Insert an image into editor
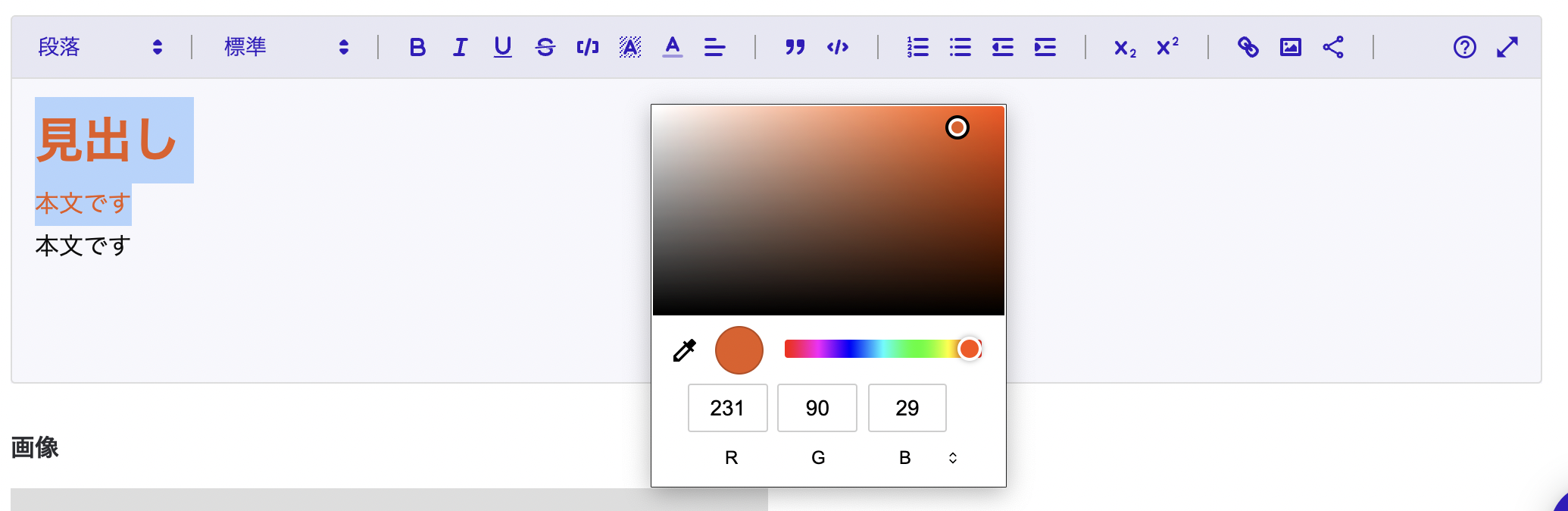Image resolution: width=1568 pixels, height=511 pixels. coord(1290,47)
